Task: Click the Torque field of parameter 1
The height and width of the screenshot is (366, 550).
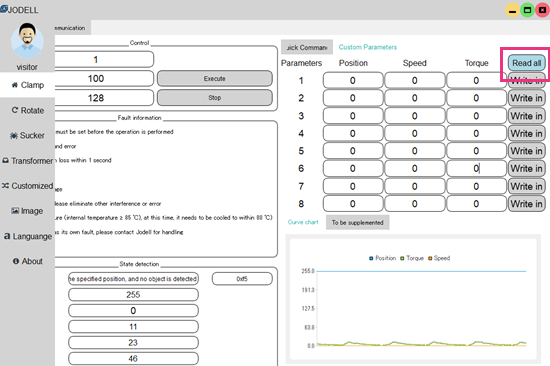Action: pos(476,80)
